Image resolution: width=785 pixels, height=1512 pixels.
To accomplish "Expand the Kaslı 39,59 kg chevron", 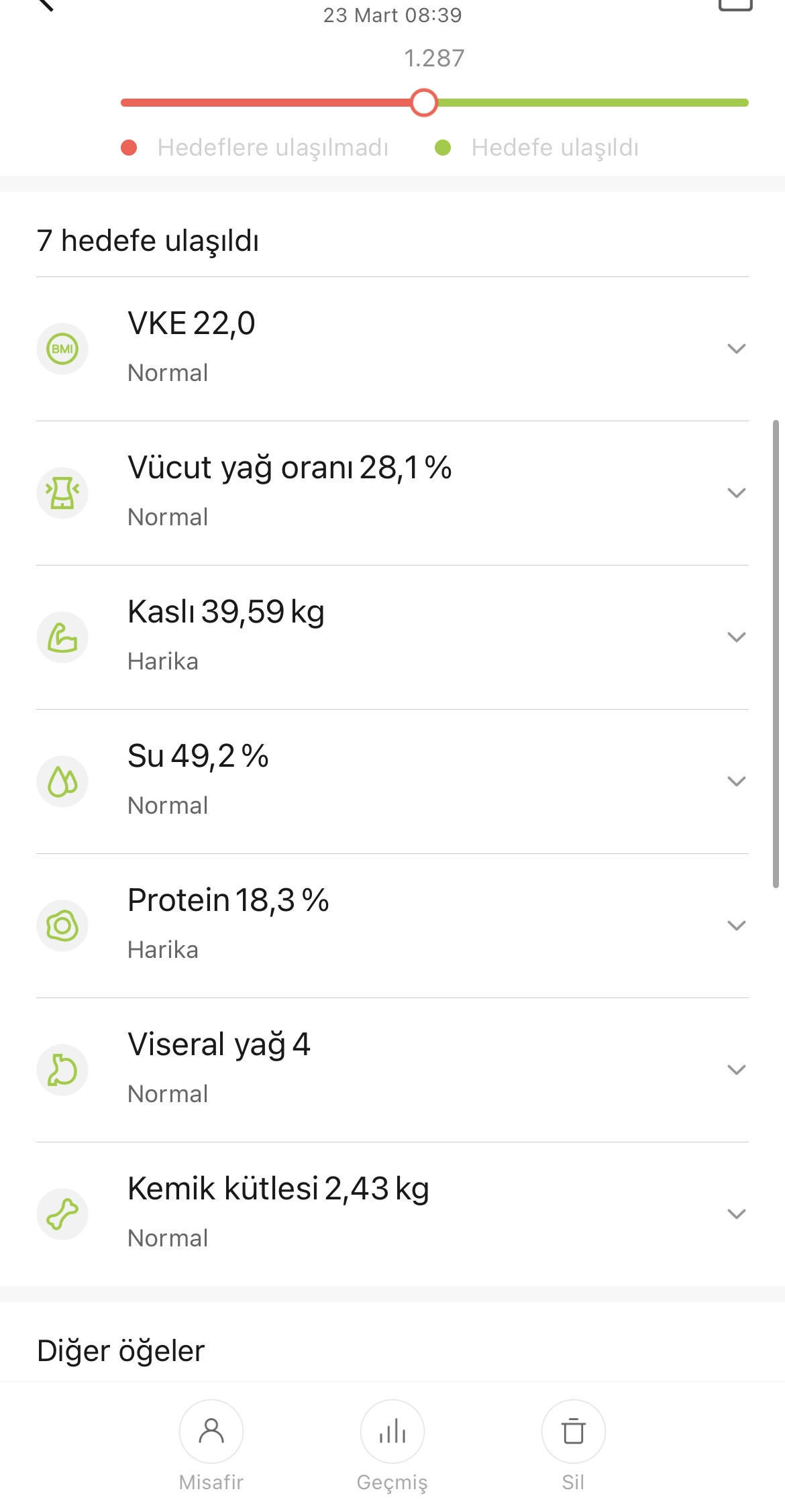I will 736,637.
